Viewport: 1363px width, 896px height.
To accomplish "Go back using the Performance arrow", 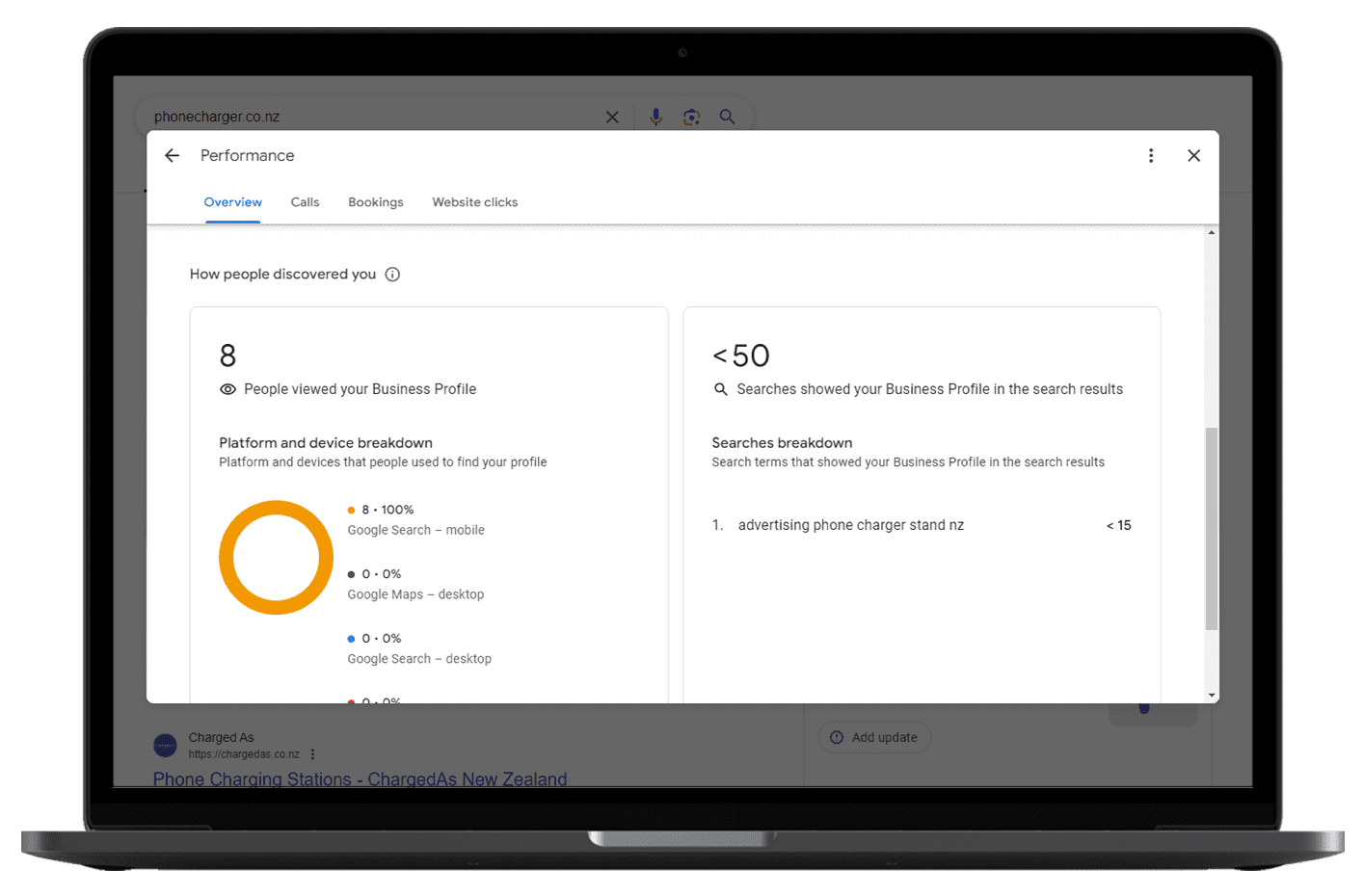I will tap(172, 155).
